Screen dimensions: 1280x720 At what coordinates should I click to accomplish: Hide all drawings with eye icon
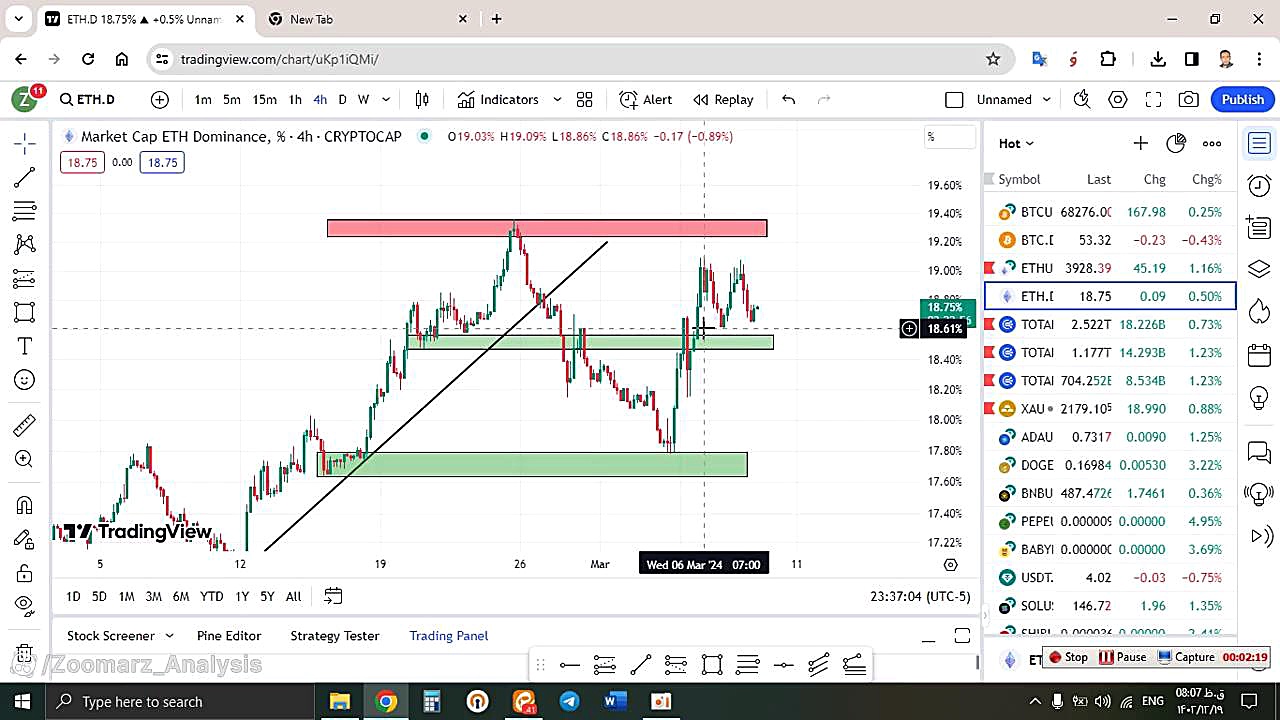[25, 604]
